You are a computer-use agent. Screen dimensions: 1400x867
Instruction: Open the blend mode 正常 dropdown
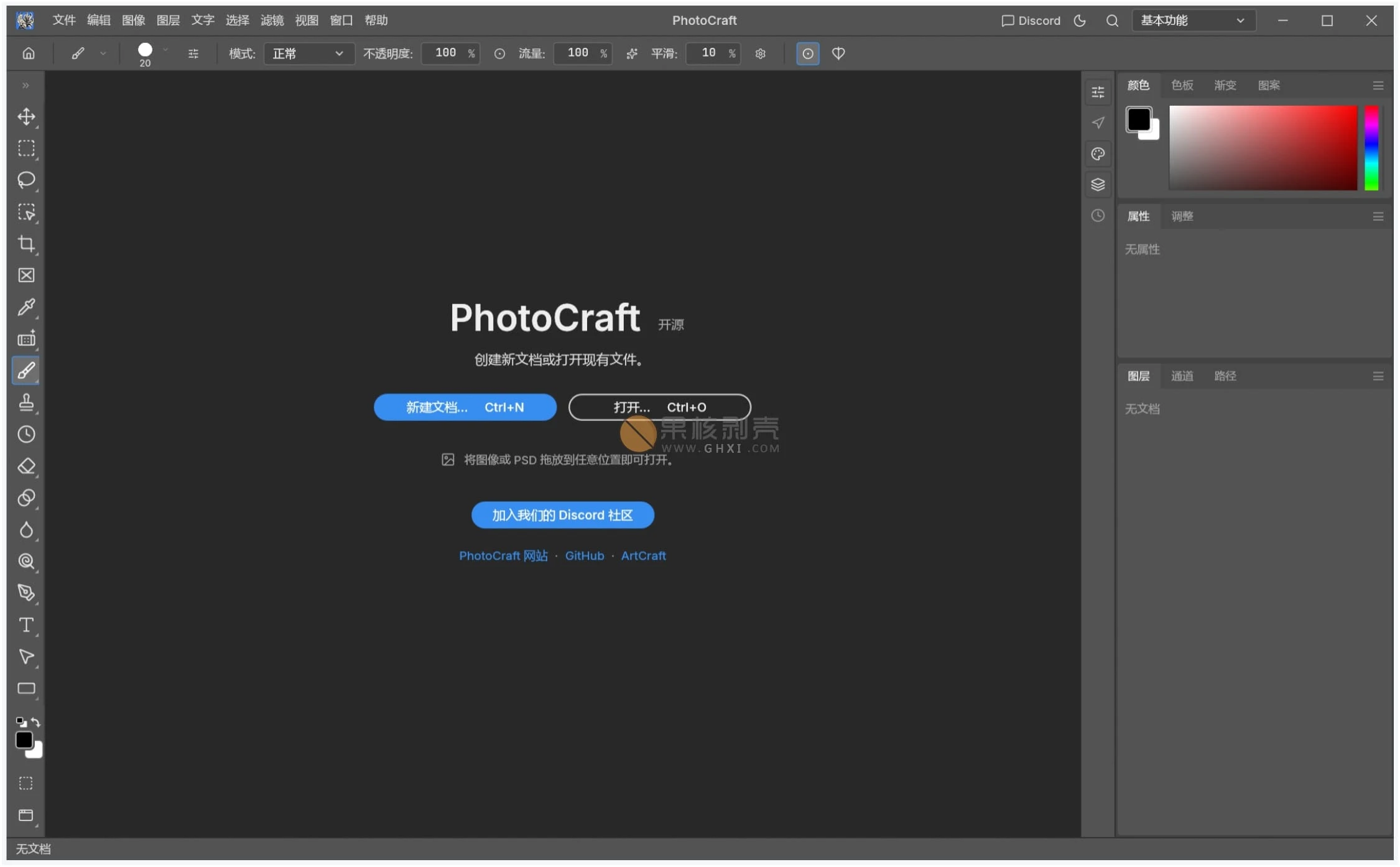309,54
